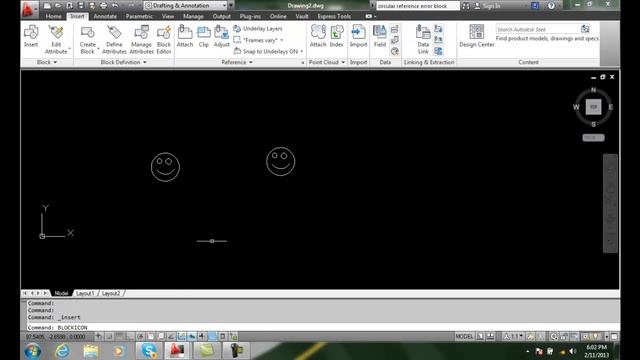
Task: Toggle the MODEL space button
Action: tap(464, 336)
